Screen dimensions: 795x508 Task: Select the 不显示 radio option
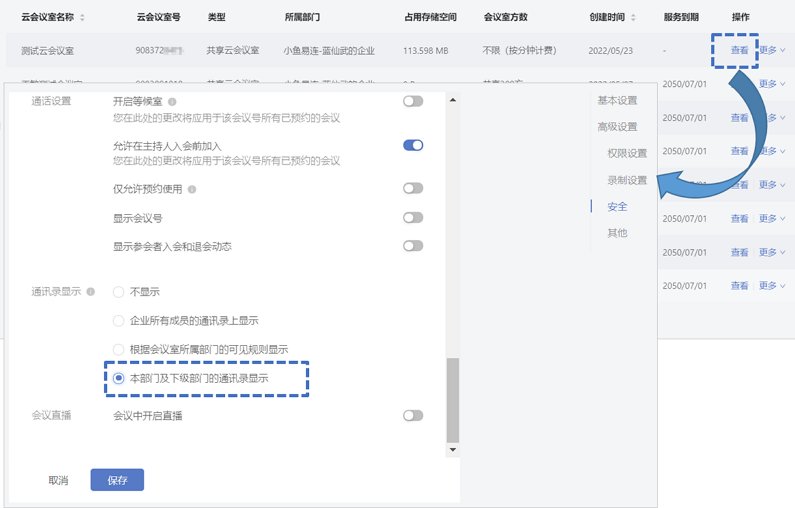click(118, 292)
